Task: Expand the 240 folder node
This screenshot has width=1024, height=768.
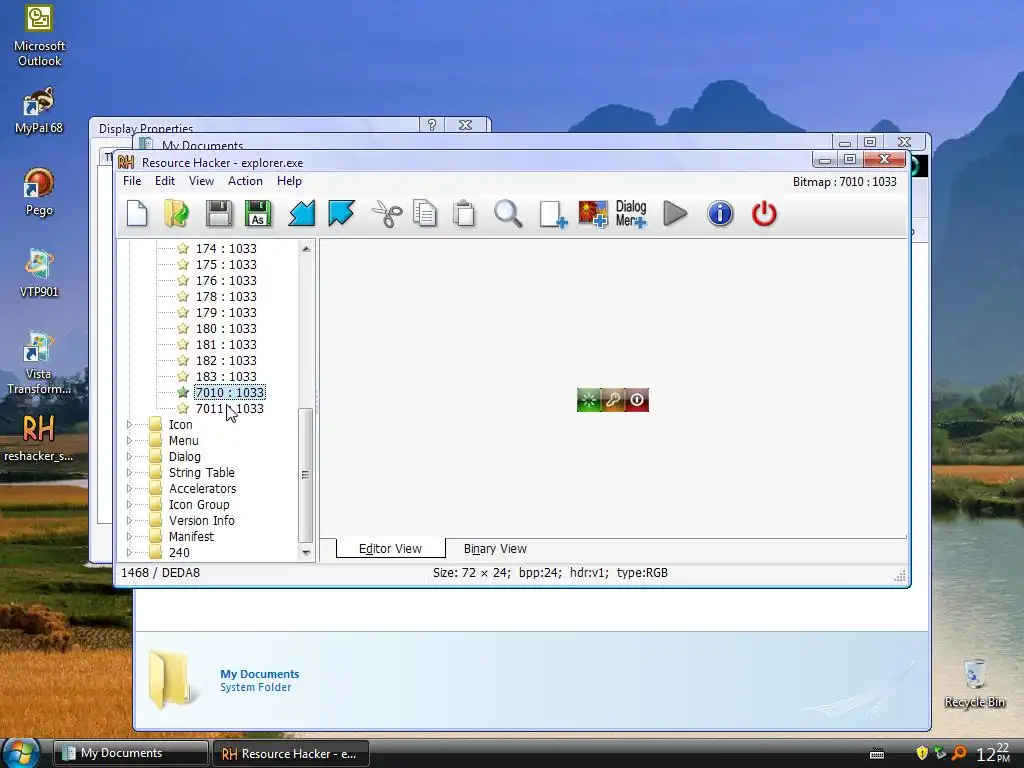Action: click(x=129, y=552)
